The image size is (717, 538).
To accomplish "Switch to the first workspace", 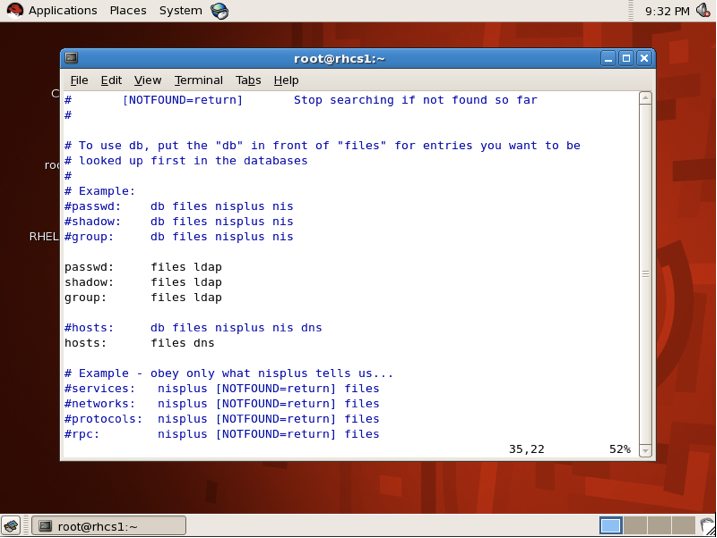I will [x=610, y=526].
